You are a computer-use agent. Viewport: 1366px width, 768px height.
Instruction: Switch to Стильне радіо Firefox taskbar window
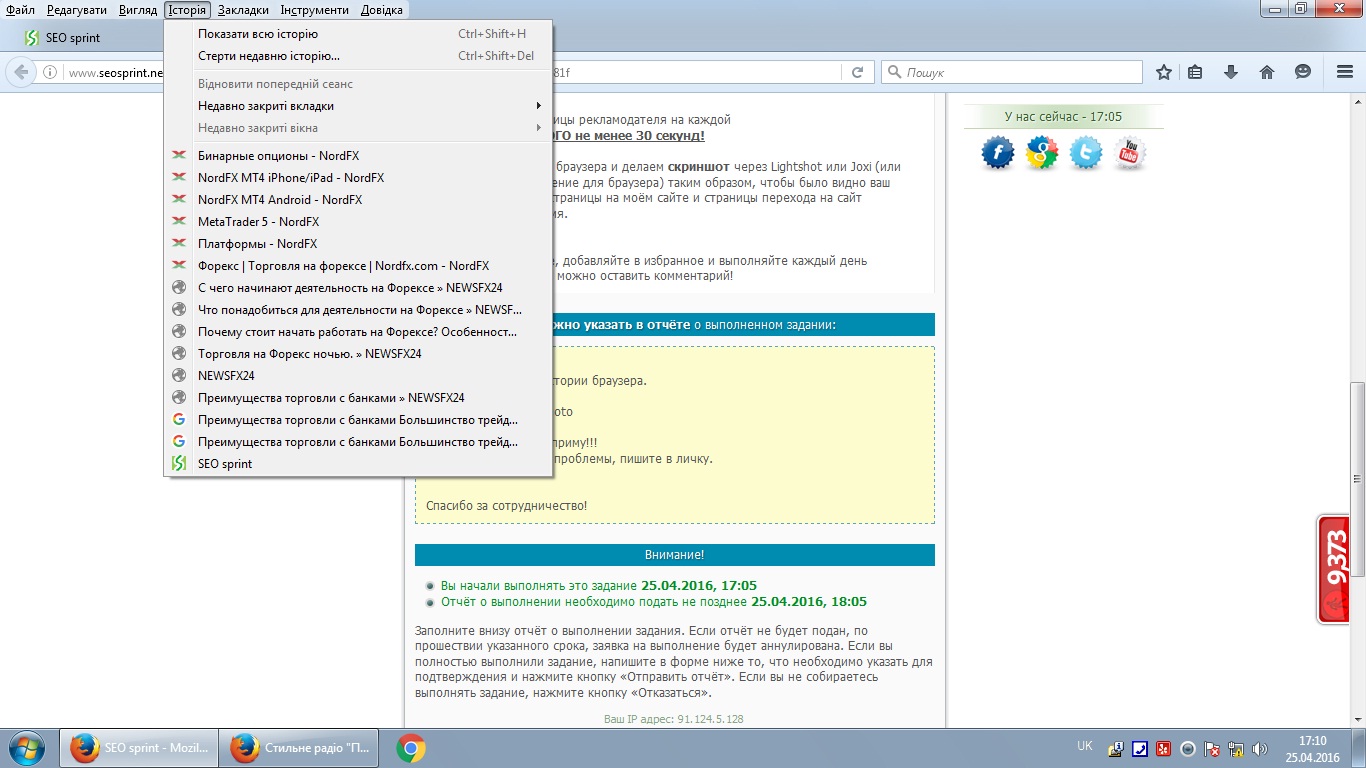[301, 748]
